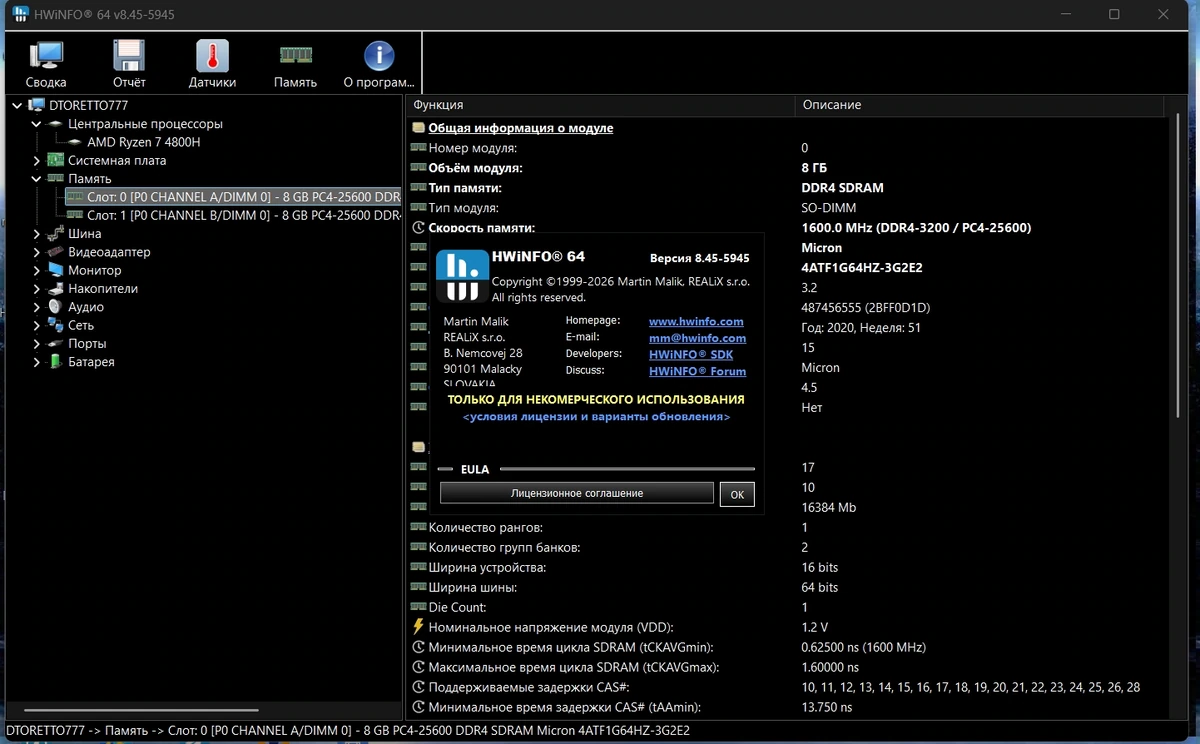1200x744 pixels.
Task: Select Минимальное время задержки CAS# row
Action: (787, 707)
